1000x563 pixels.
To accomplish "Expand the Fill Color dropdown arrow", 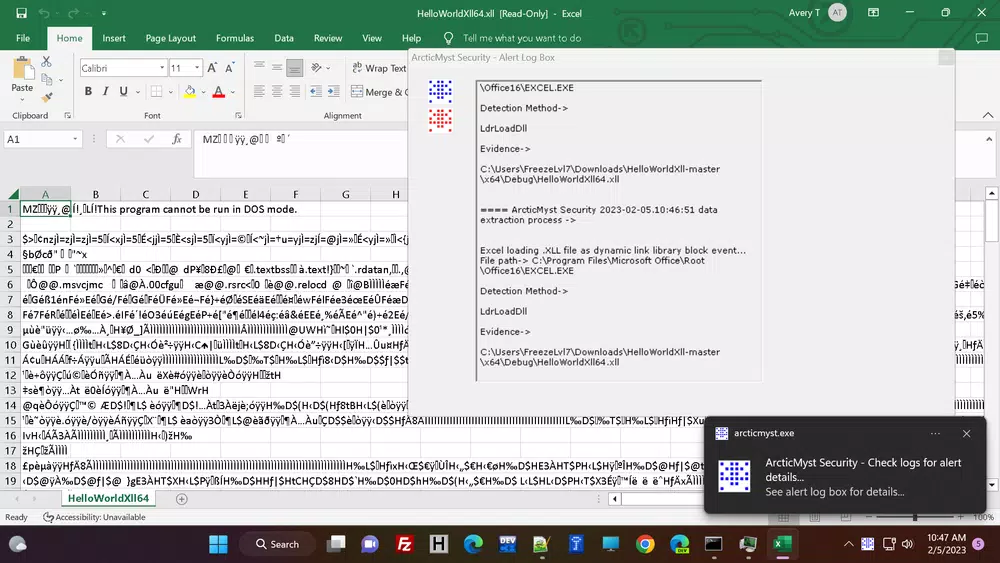I will coord(203,92).
